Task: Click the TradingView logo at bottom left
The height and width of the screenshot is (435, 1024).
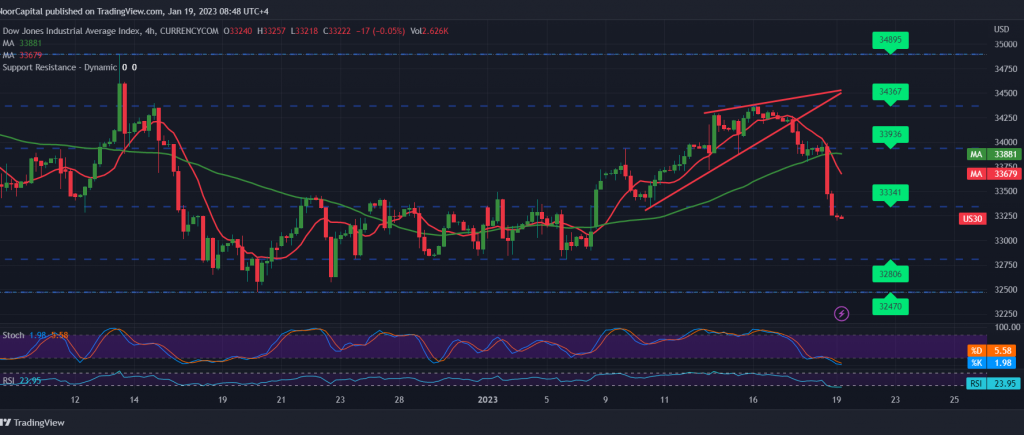Action: coord(33,423)
